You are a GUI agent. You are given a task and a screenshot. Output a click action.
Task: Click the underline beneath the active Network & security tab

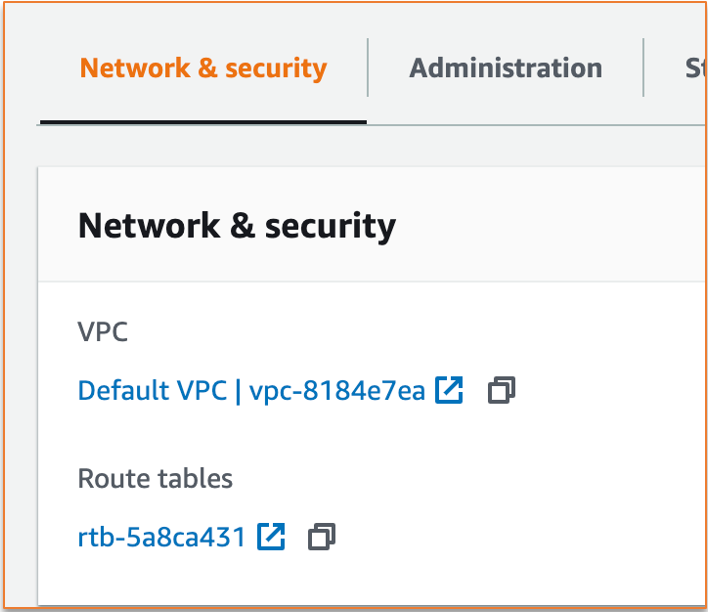click(x=203, y=122)
